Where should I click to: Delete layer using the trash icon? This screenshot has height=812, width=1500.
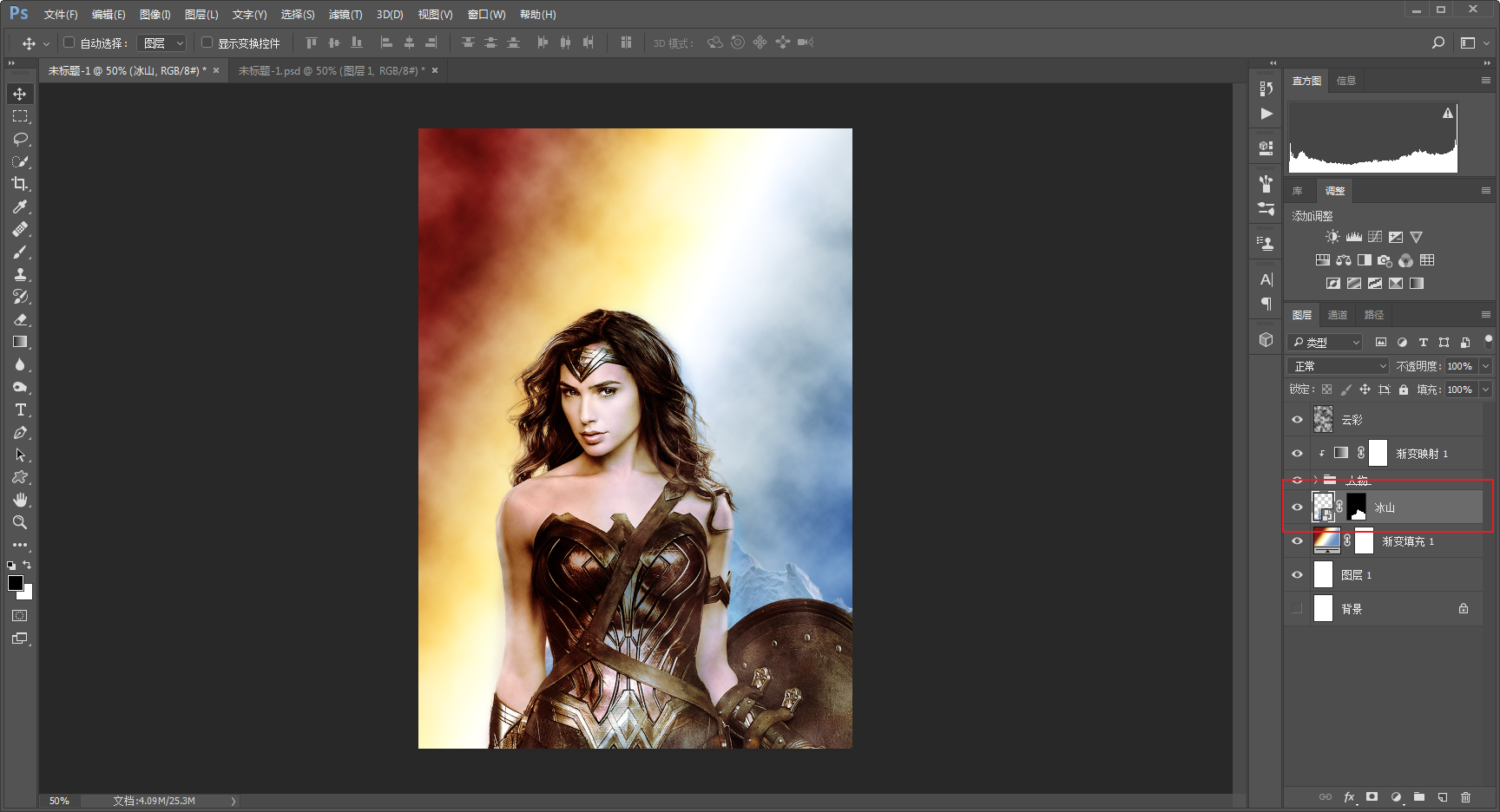tap(1466, 797)
